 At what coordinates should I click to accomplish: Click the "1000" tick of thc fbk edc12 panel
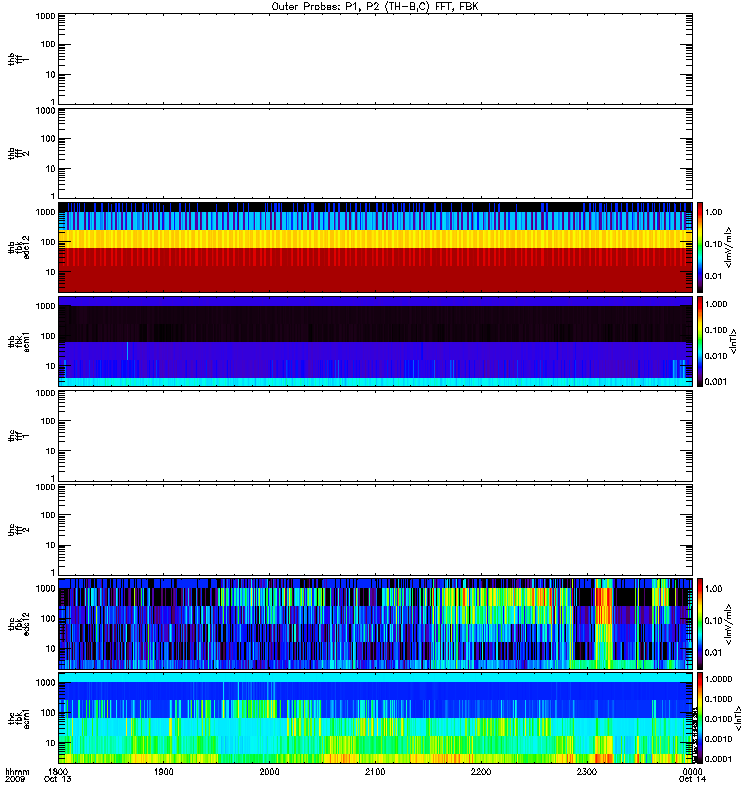tap(45, 588)
